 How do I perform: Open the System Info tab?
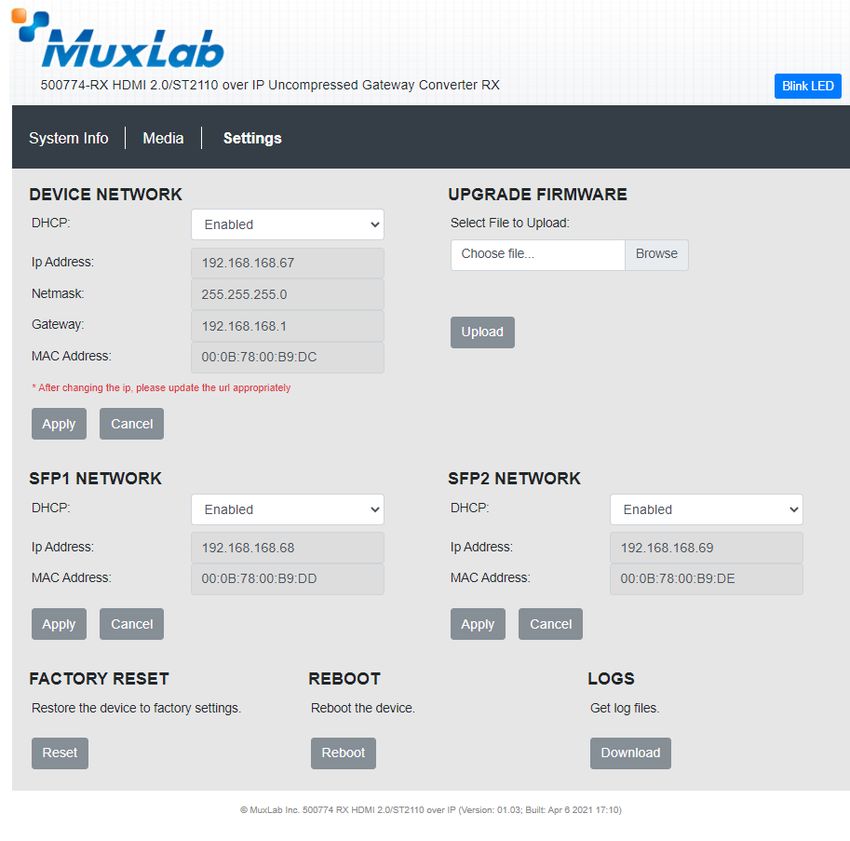(x=69, y=138)
